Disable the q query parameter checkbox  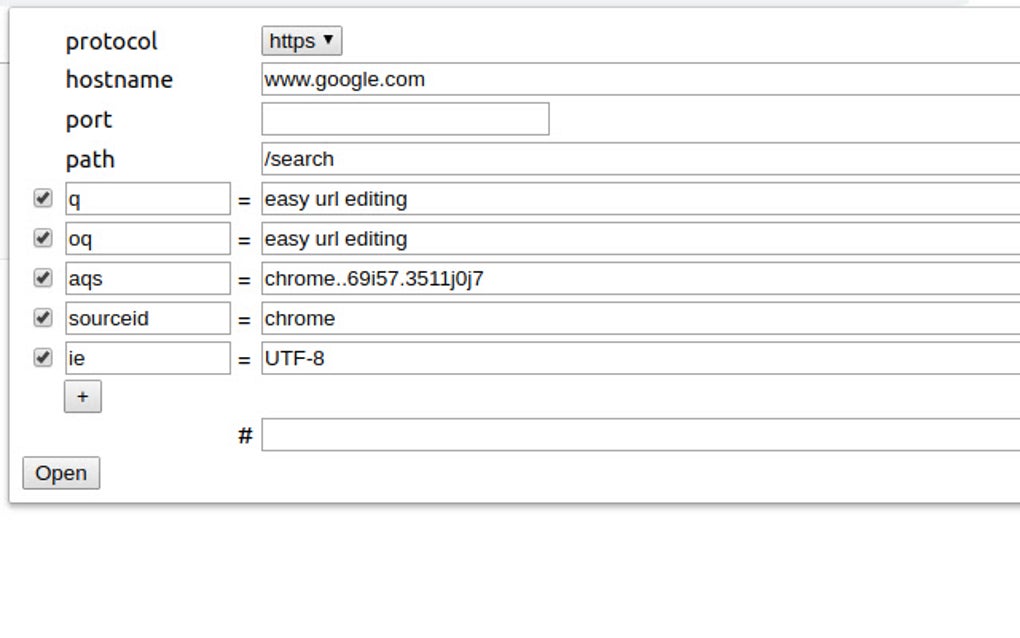[40, 198]
